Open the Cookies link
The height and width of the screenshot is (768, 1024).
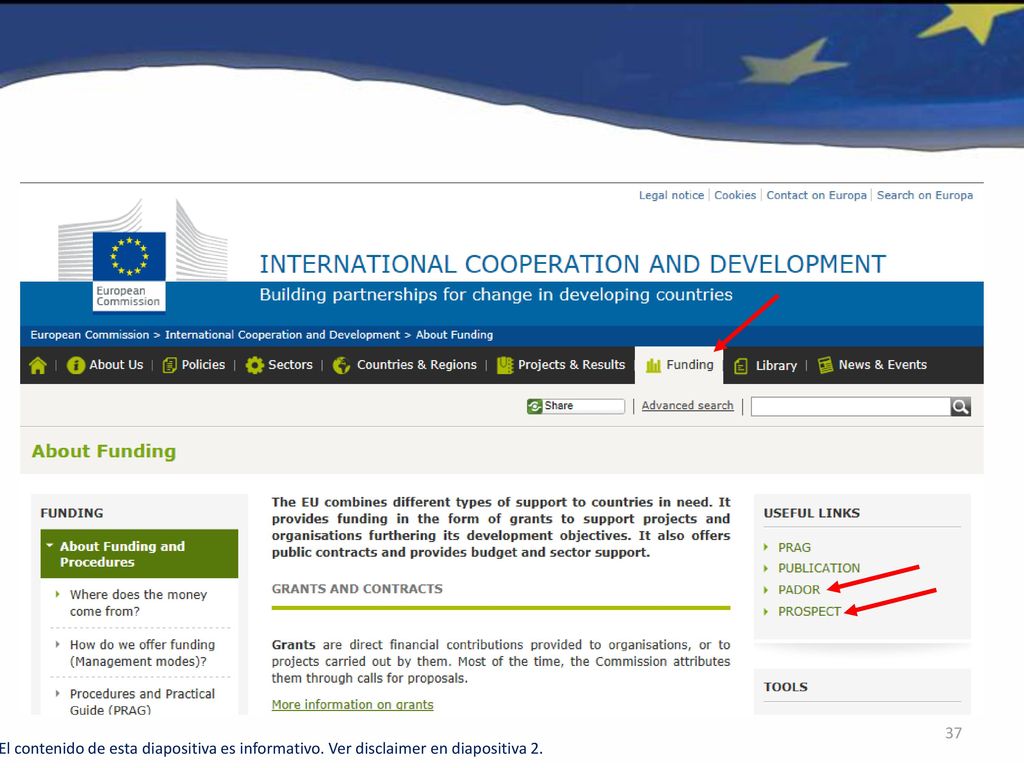(x=735, y=195)
